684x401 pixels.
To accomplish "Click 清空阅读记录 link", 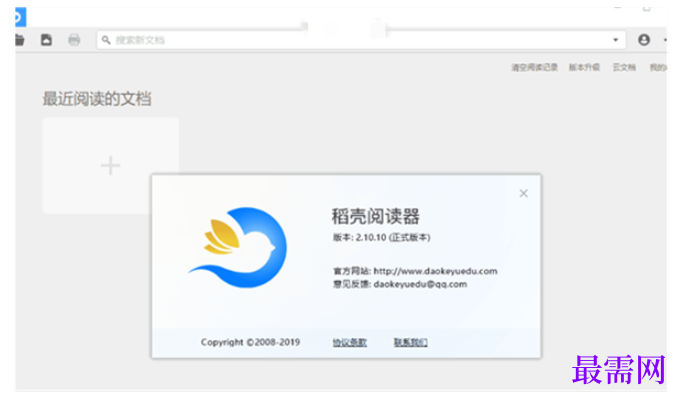I will point(534,67).
